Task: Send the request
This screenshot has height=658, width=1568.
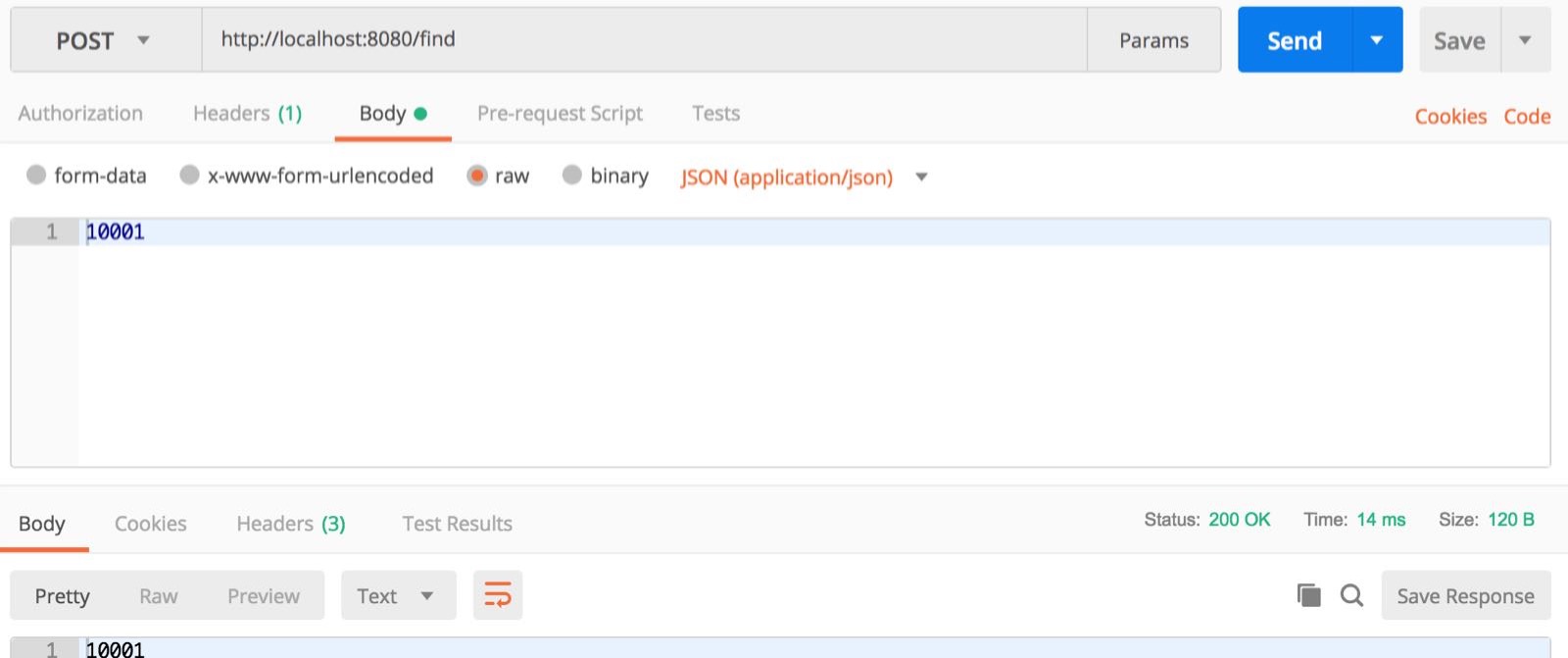Action: coord(1295,40)
